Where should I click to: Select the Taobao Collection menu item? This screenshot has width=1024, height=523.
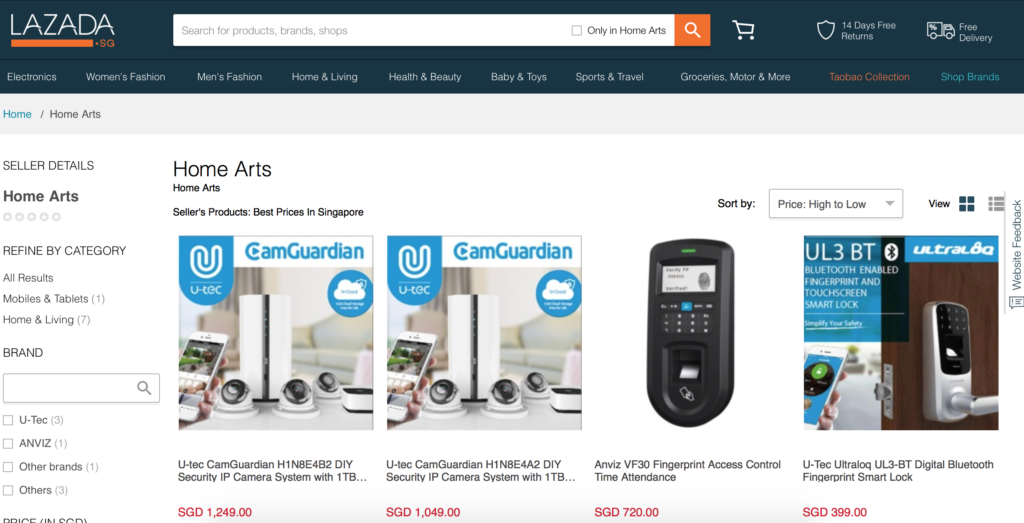(869, 76)
